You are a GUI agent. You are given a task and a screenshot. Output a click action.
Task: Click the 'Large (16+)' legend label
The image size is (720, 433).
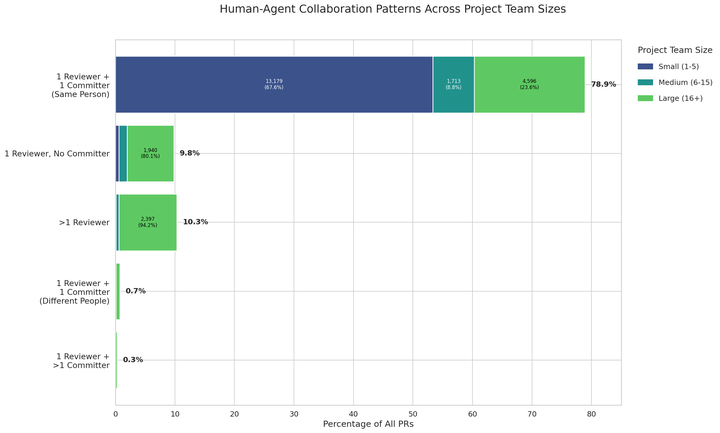680,98
